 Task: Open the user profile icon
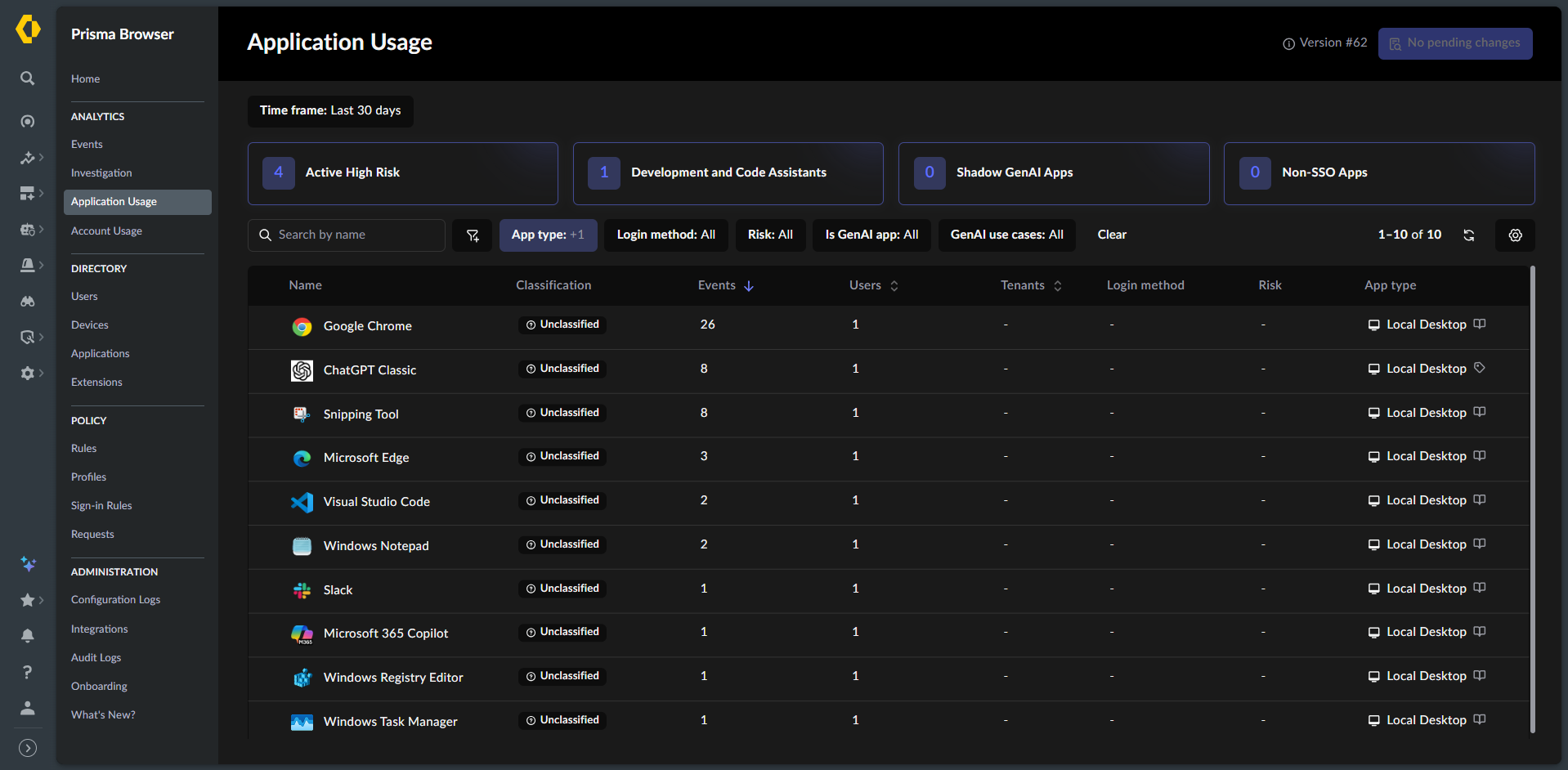(28, 708)
